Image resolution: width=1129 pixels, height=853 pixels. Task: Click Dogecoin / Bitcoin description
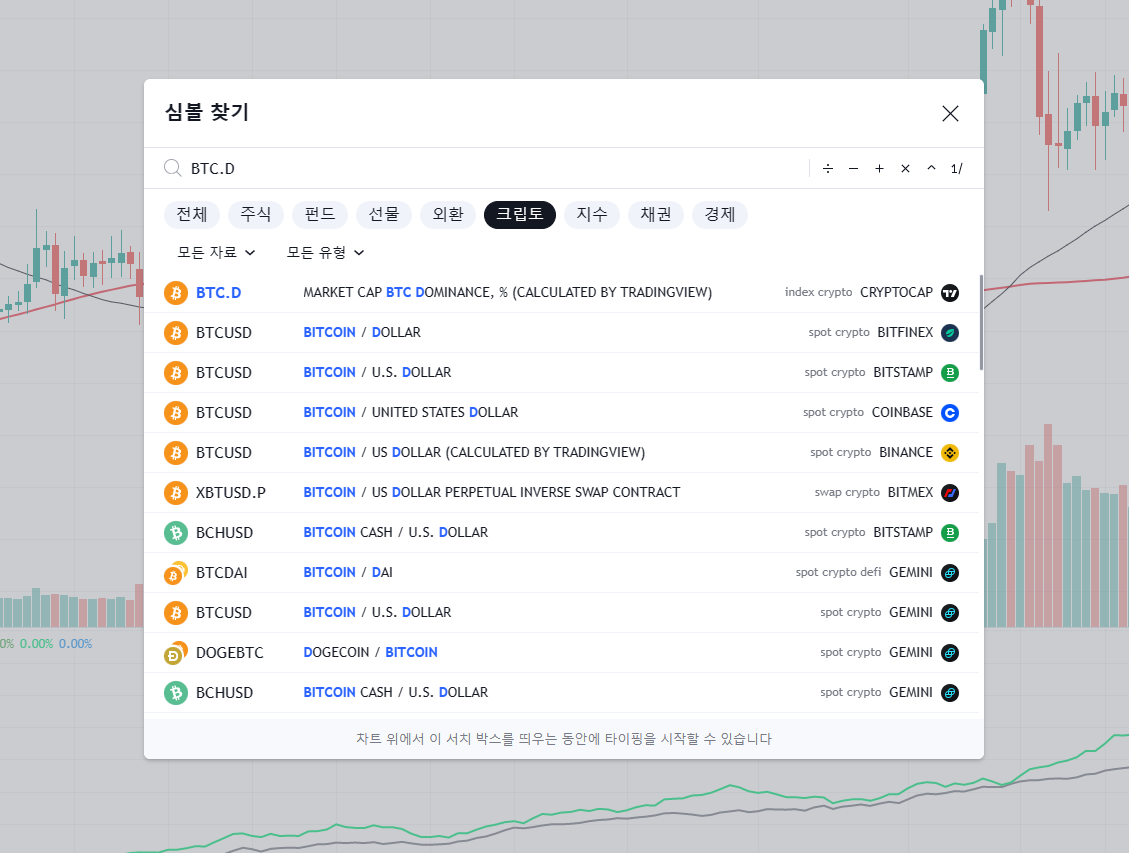pos(370,652)
